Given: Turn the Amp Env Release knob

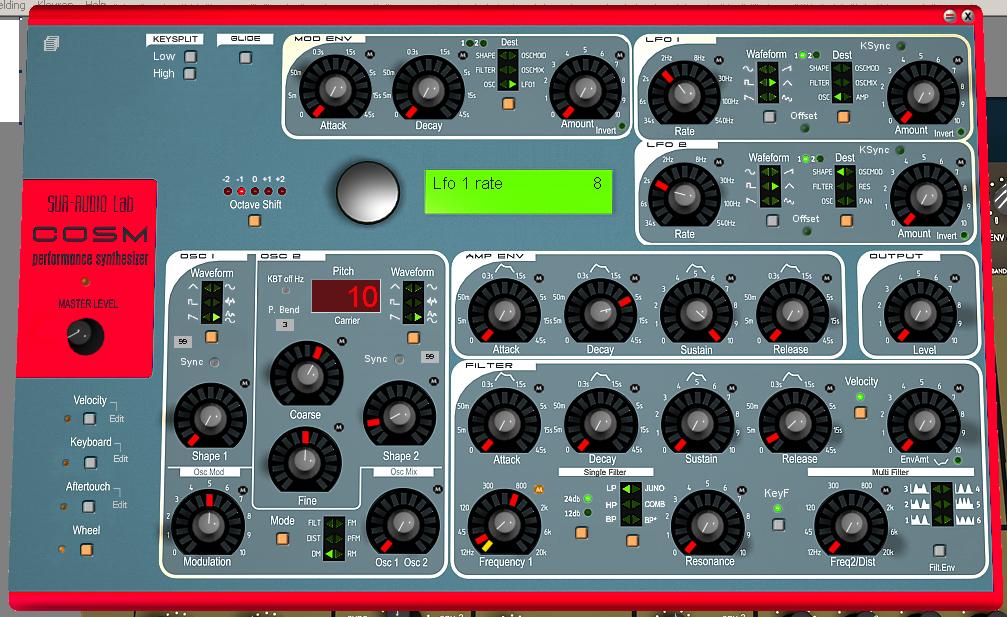Looking at the screenshot, I should pyautogui.click(x=792, y=312).
